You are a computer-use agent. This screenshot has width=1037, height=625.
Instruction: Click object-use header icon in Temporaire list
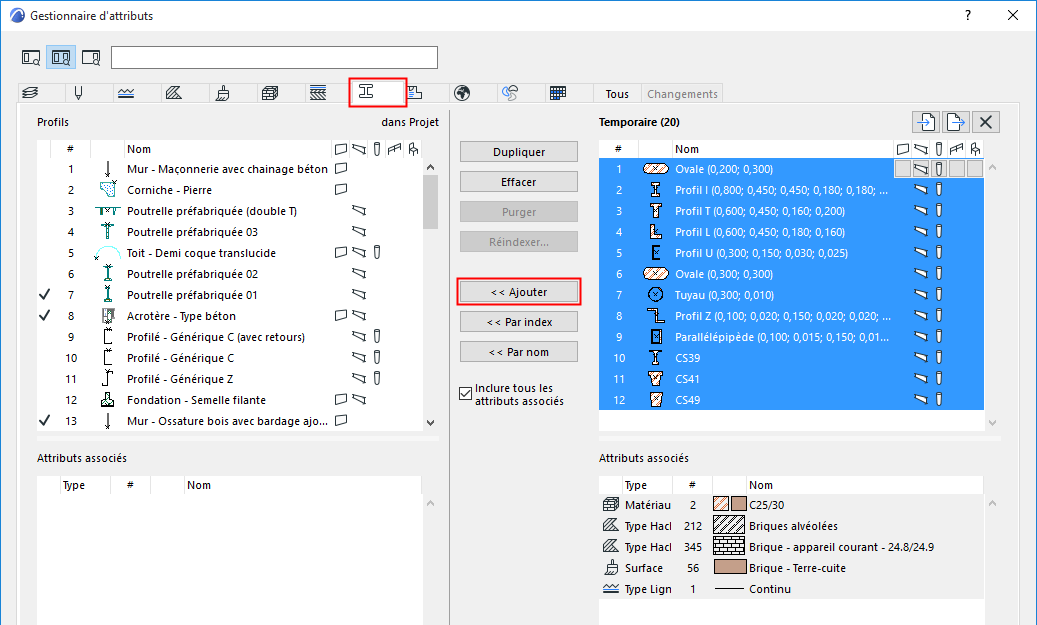pos(975,149)
